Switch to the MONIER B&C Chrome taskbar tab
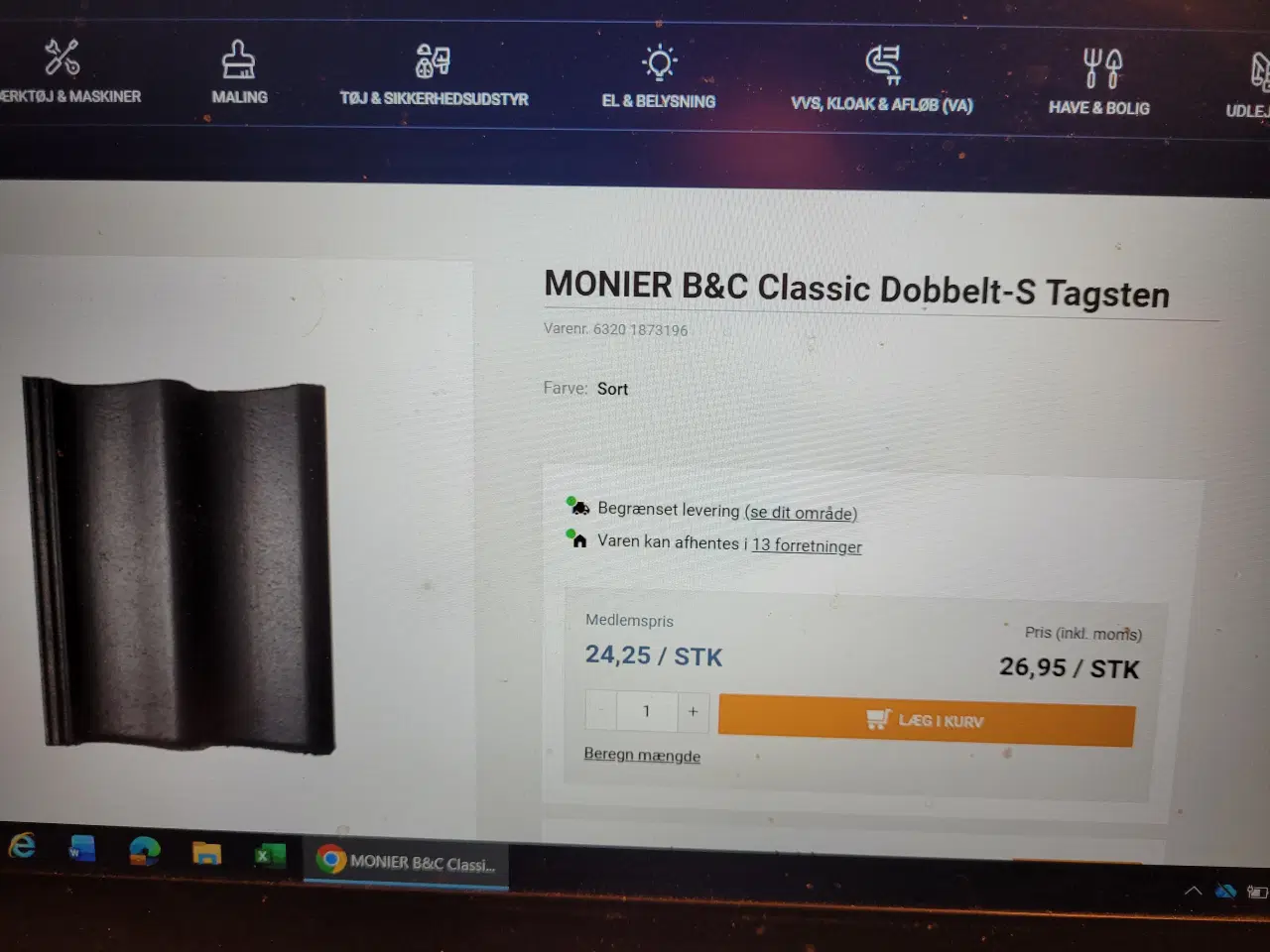 (x=407, y=863)
